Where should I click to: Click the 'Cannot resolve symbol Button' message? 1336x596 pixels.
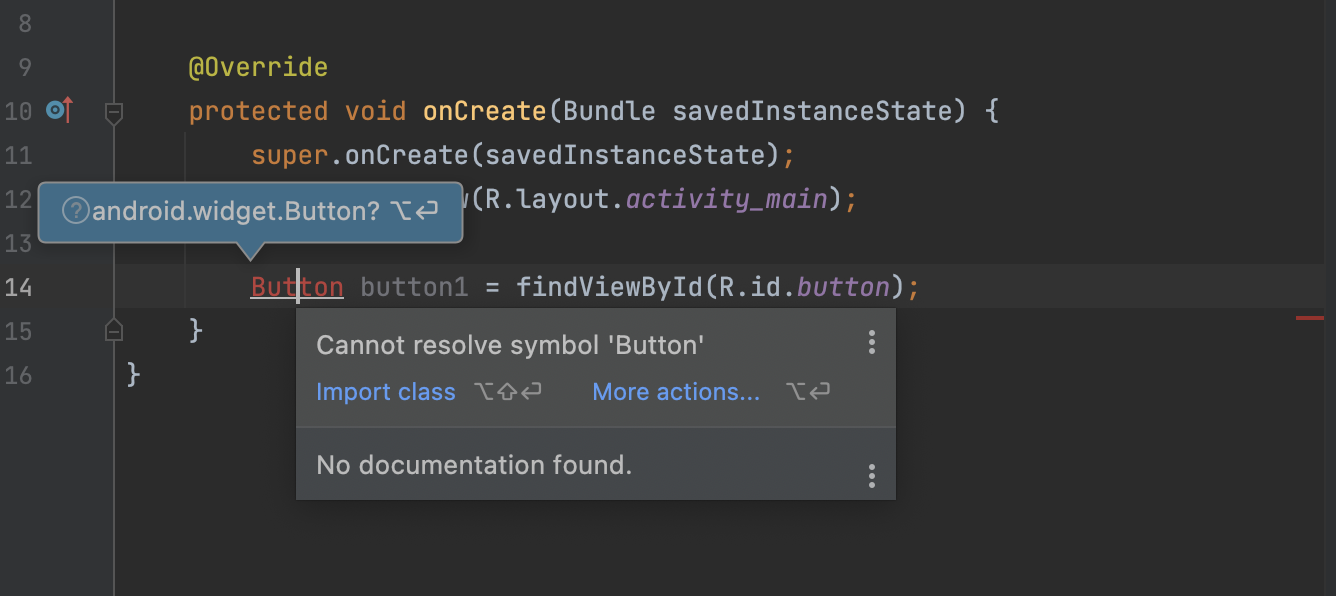pyautogui.click(x=511, y=343)
